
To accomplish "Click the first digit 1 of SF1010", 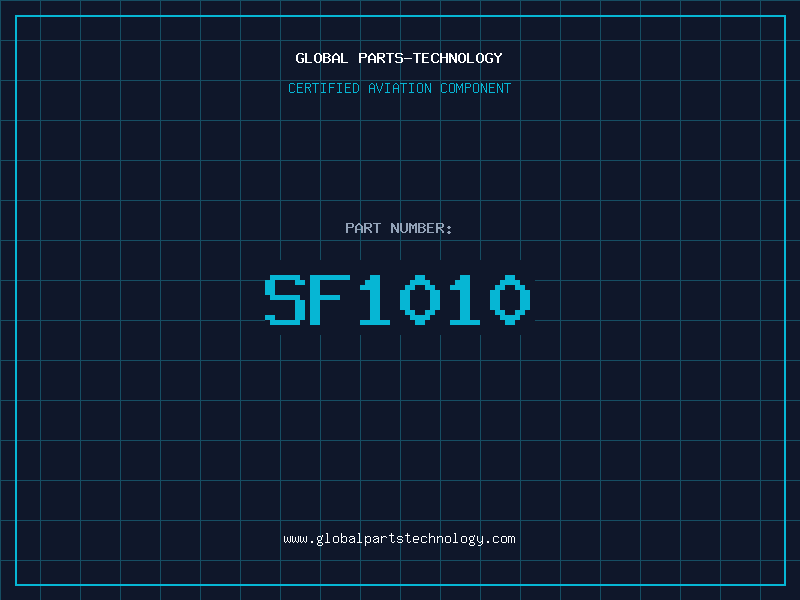I will click(375, 300).
